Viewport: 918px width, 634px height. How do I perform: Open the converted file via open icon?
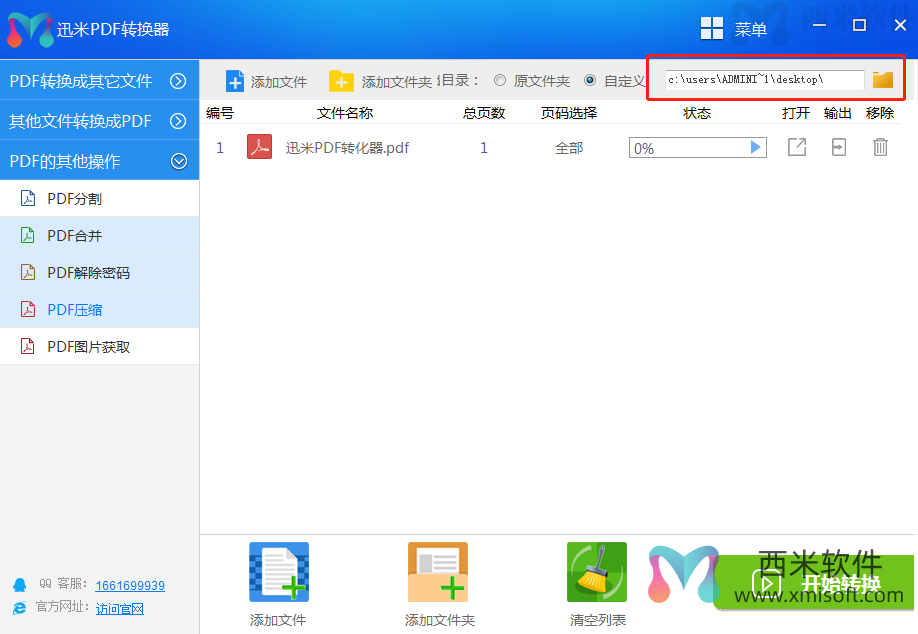point(797,148)
